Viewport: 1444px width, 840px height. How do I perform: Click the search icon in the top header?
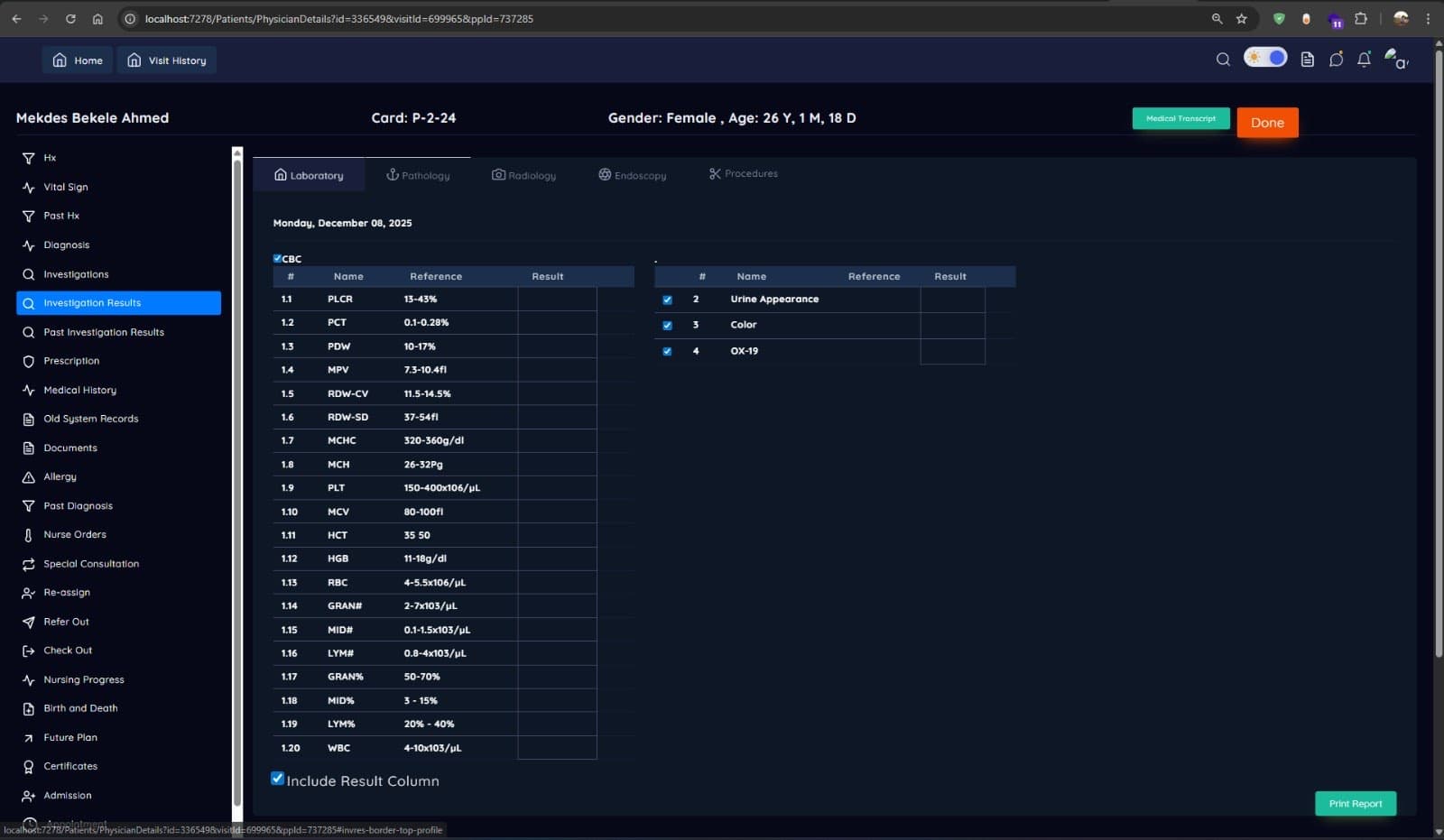1223,60
